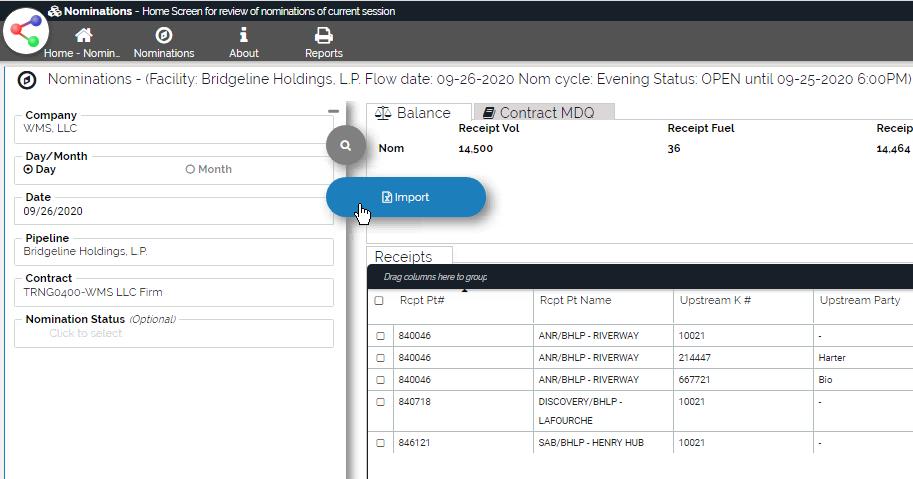Screen dimensions: 913x479
Task: Click the Home house icon in toolbar
Action: (83, 36)
